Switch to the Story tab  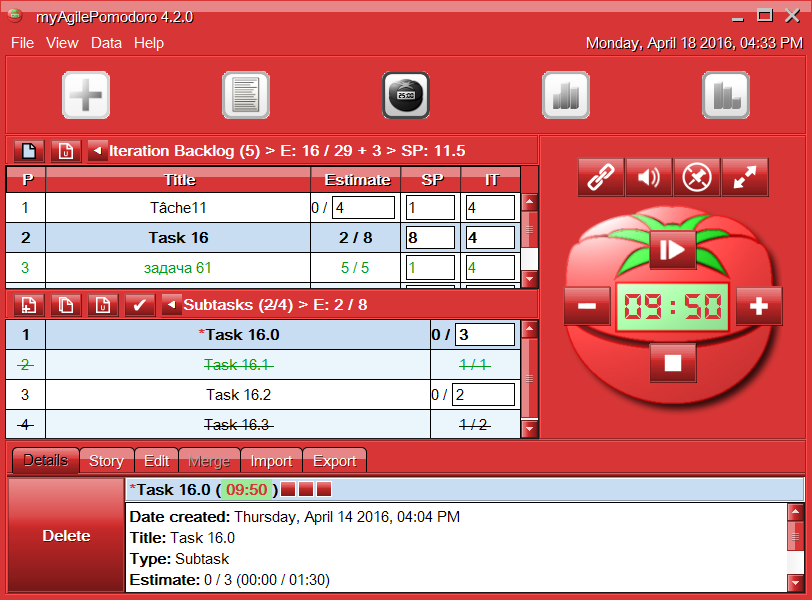(106, 461)
